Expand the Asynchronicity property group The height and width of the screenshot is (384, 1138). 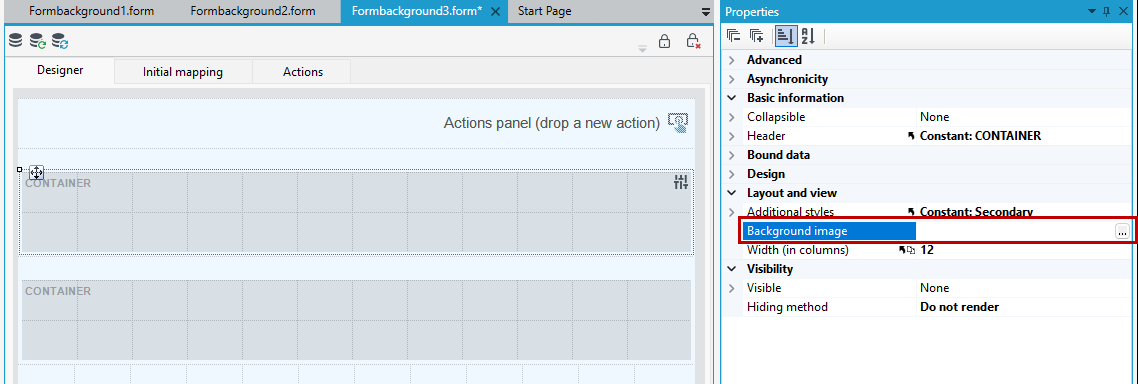point(732,79)
